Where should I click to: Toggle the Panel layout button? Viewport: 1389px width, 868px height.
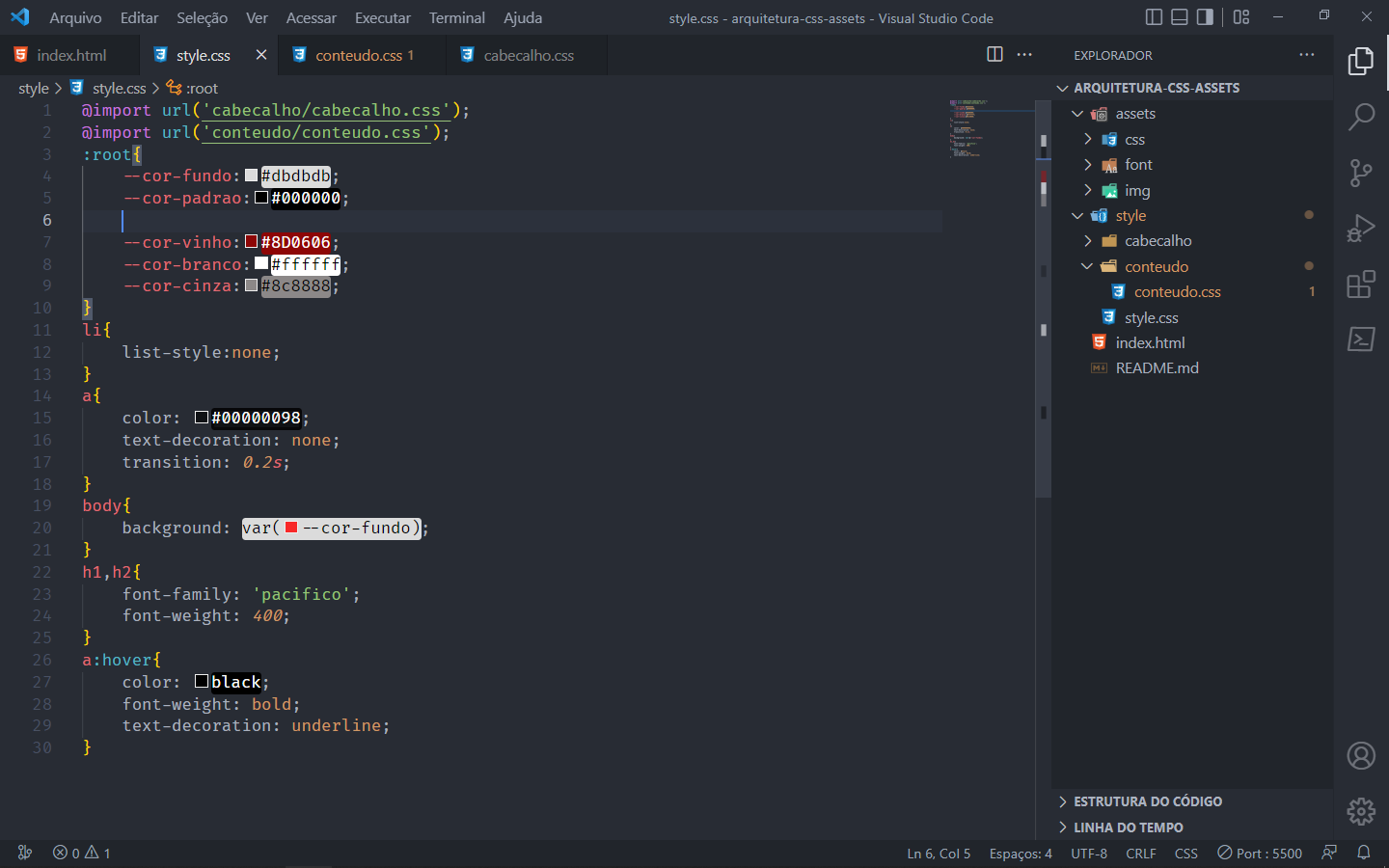pos(1180,16)
